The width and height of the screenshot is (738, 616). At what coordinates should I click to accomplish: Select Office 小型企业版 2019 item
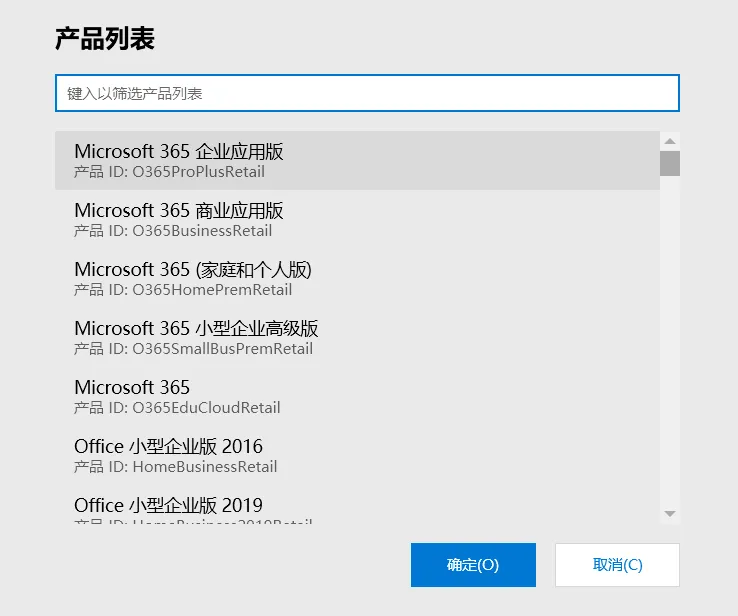coord(357,504)
